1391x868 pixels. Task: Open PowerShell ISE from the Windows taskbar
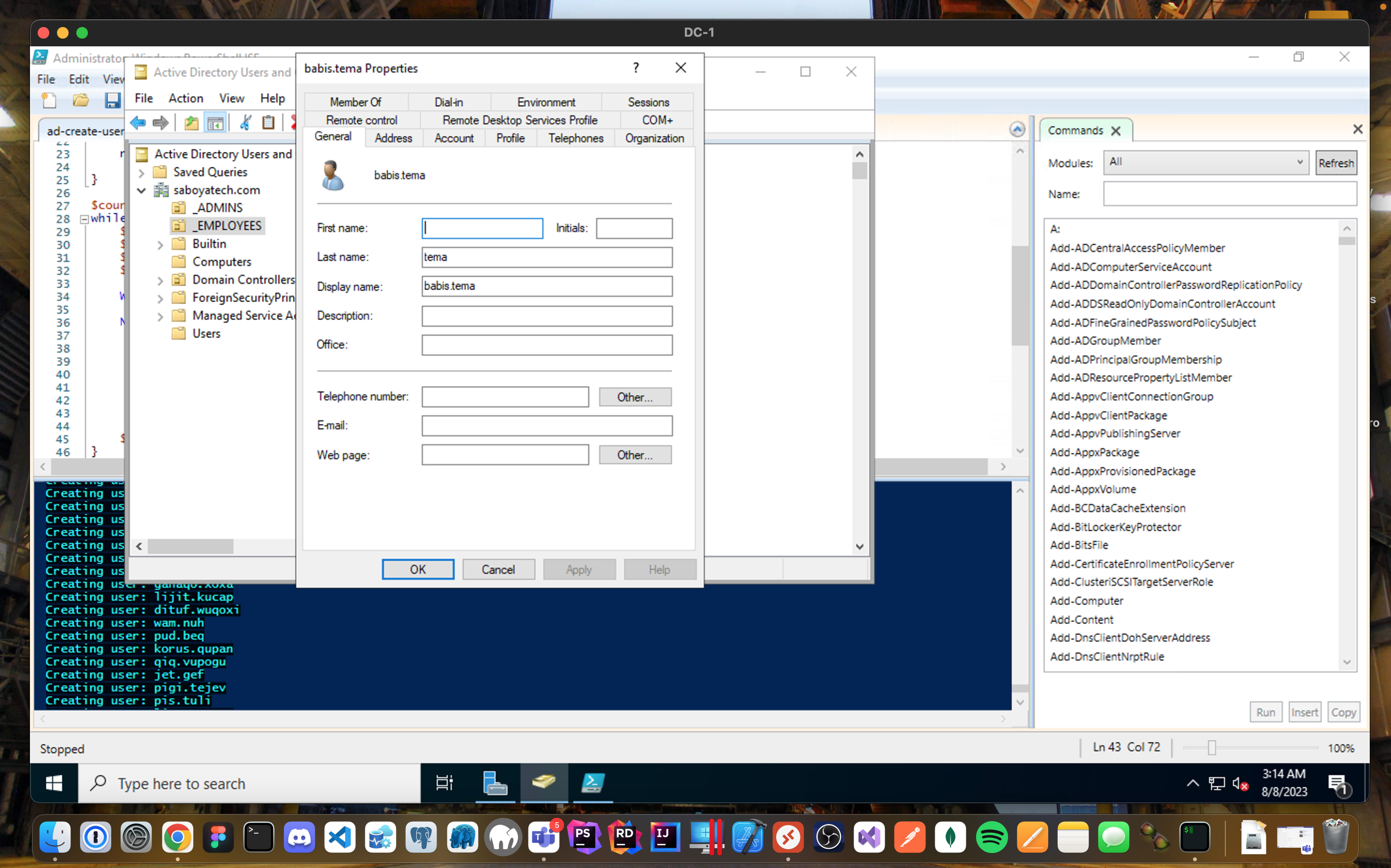click(592, 783)
